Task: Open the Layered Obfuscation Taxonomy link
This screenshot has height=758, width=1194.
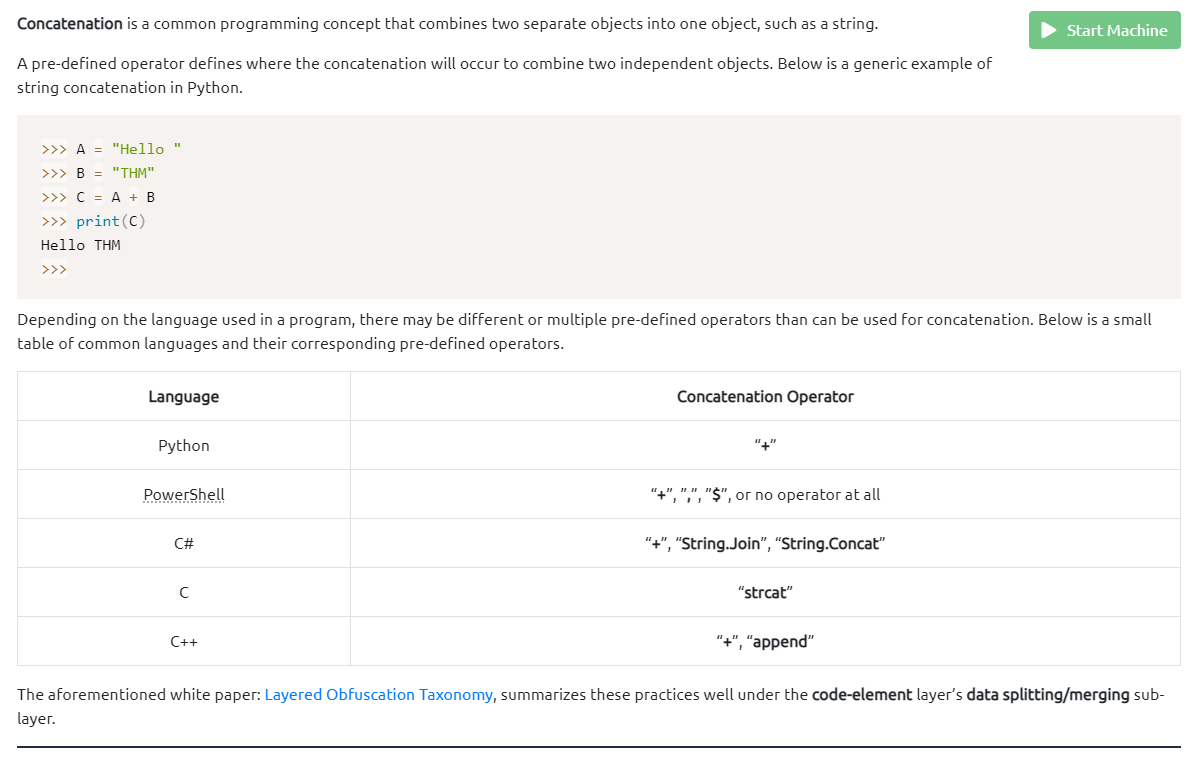Action: tap(378, 694)
